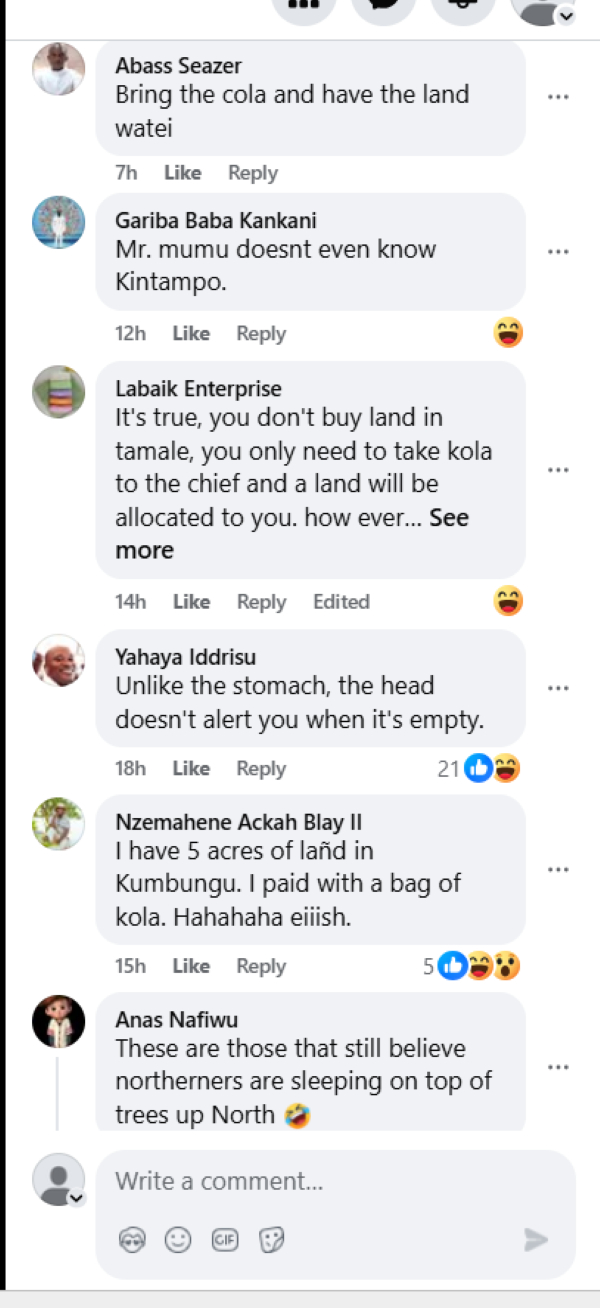Image resolution: width=600 pixels, height=1308 pixels.
Task: Open options for Yahaya Iddrisu's comment
Action: [558, 688]
